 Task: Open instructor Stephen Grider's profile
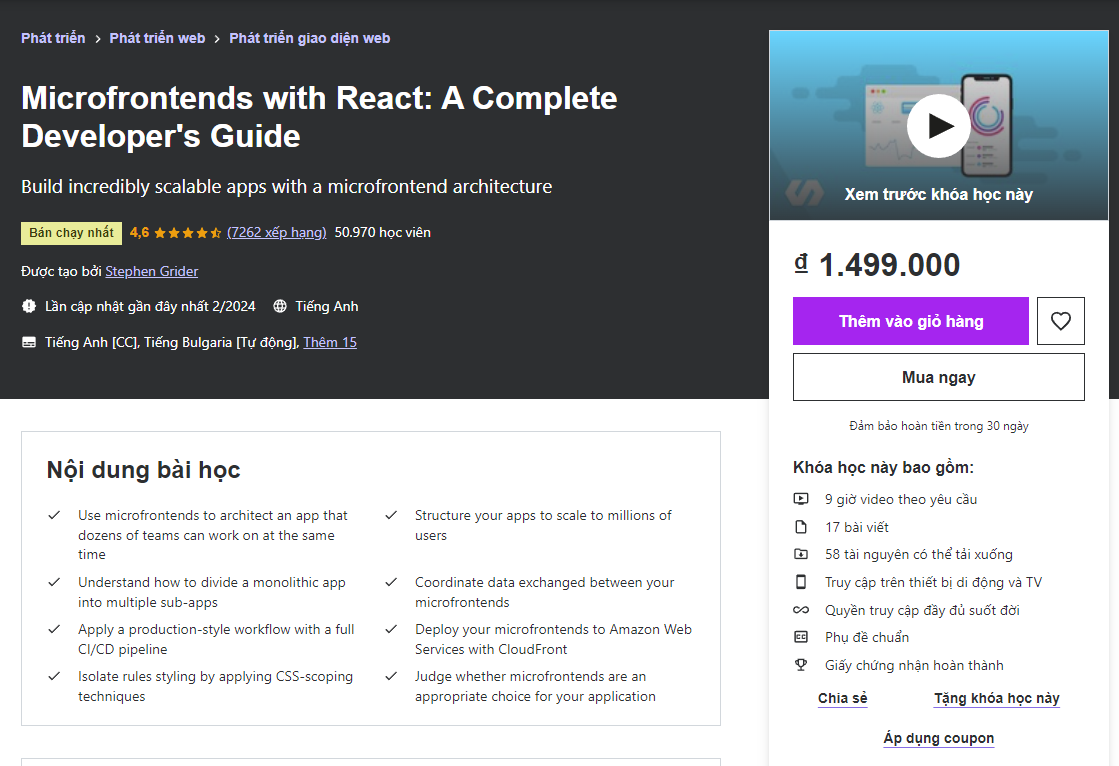point(151,271)
